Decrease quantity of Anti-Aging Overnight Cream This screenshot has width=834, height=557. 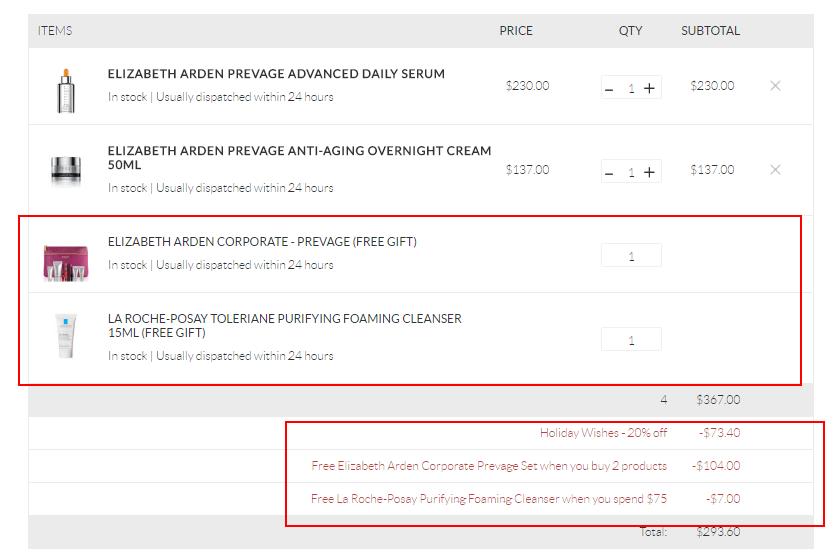610,173
